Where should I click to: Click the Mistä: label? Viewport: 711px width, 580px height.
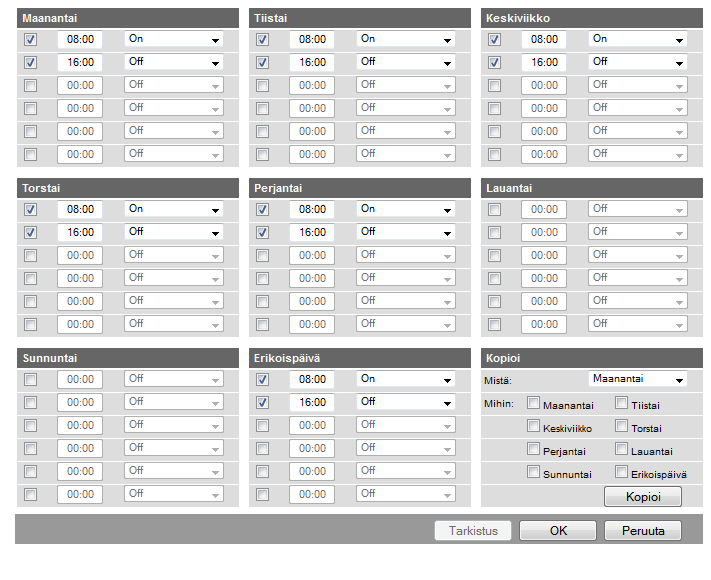point(498,381)
